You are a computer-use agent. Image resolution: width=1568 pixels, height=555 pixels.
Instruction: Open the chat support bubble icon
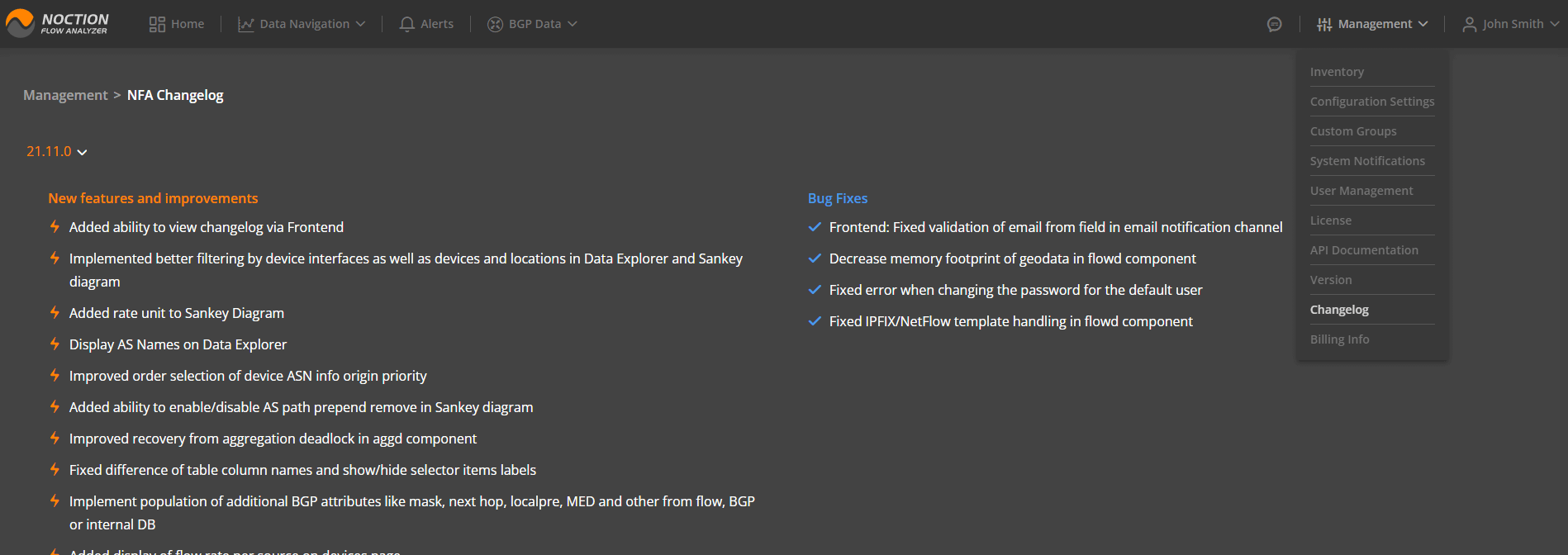coord(1275,24)
